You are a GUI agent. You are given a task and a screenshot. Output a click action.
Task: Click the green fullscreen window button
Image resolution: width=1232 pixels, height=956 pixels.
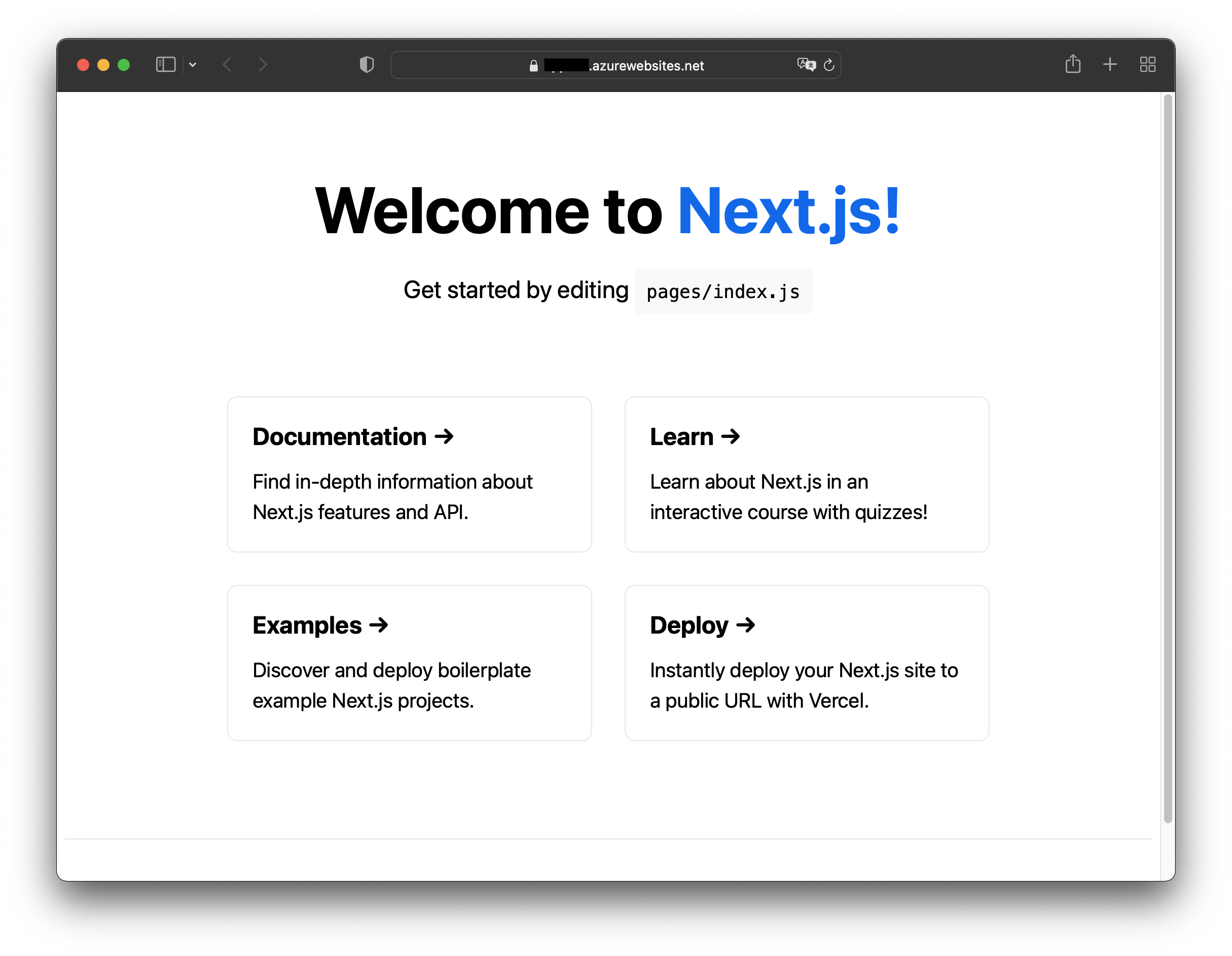[x=124, y=65]
